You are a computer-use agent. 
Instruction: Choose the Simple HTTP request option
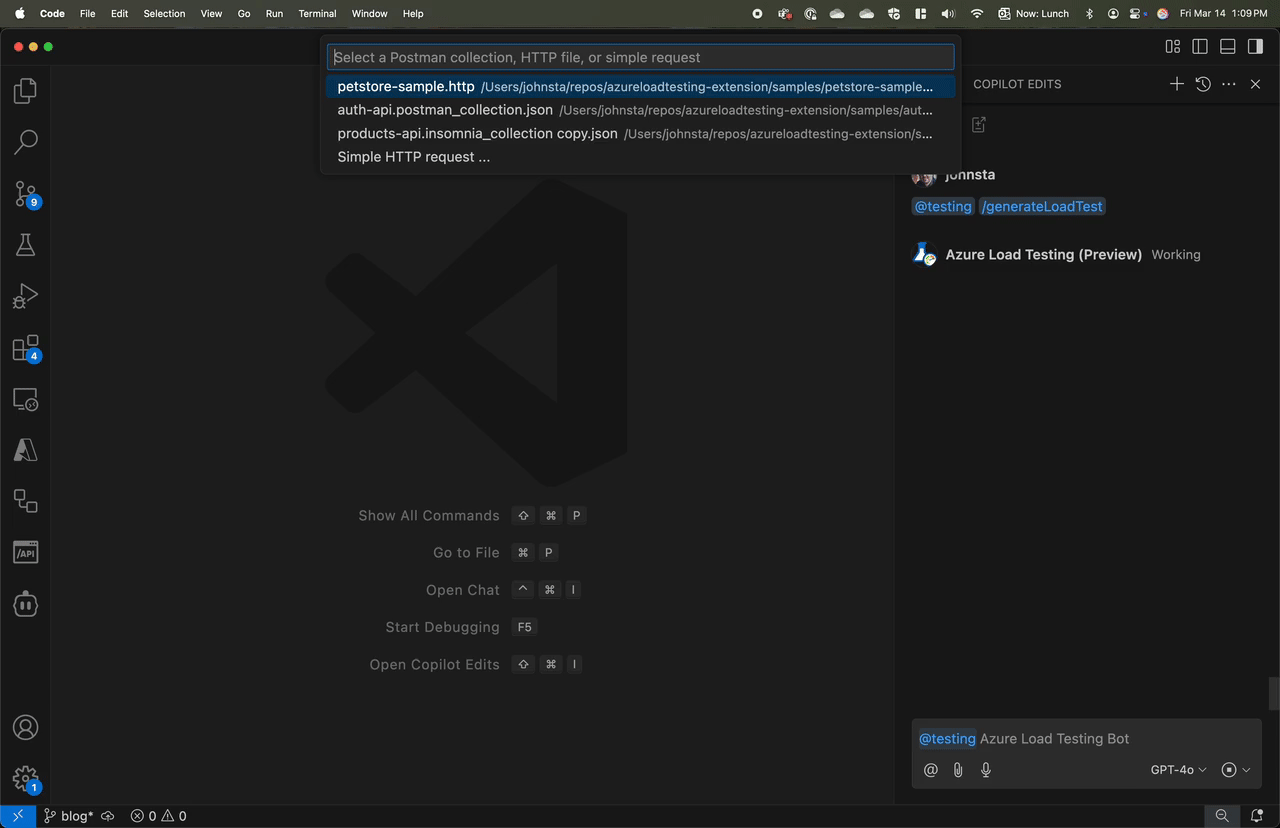pyautogui.click(x=641, y=157)
